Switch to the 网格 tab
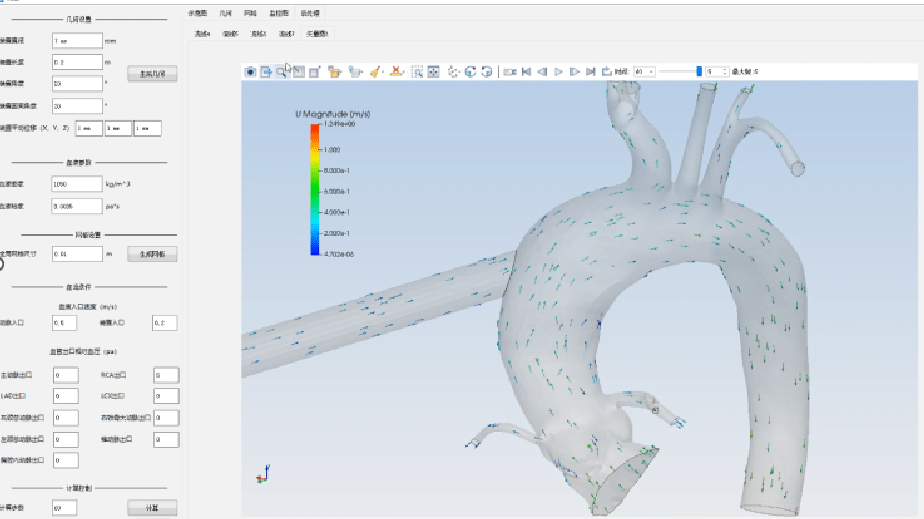The image size is (924, 519). pyautogui.click(x=250, y=13)
